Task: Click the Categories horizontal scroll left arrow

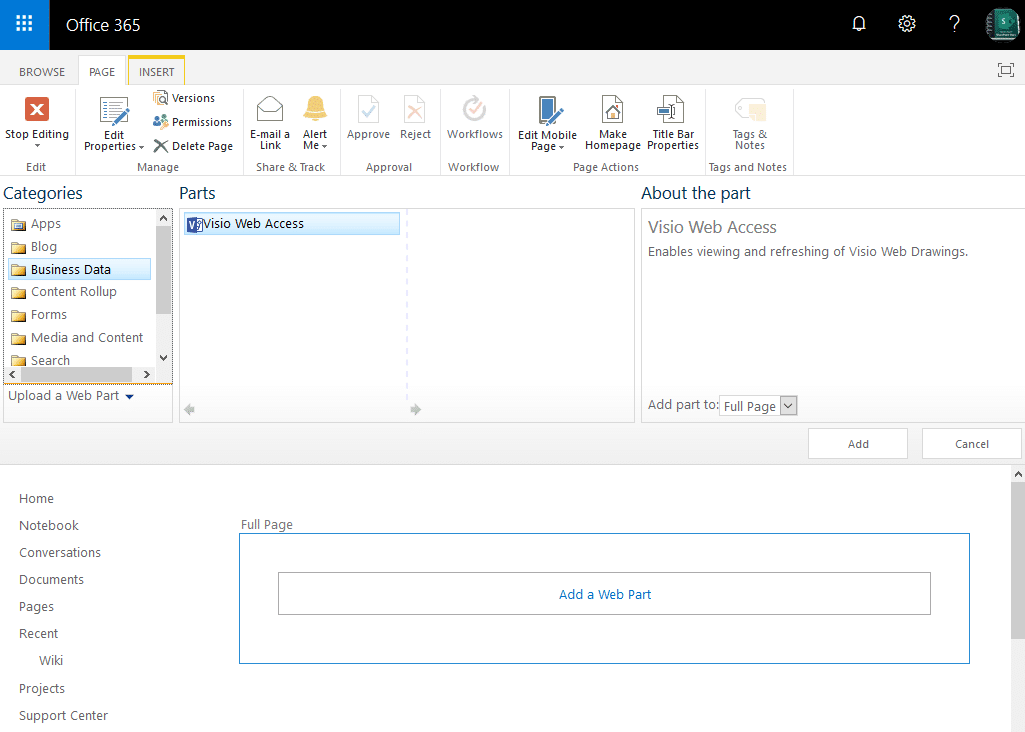Action: (x=12, y=374)
